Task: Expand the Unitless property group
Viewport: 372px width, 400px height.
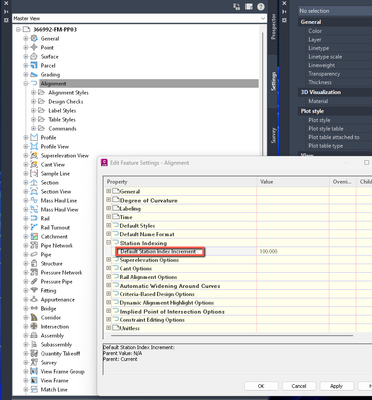Action: coord(108,328)
